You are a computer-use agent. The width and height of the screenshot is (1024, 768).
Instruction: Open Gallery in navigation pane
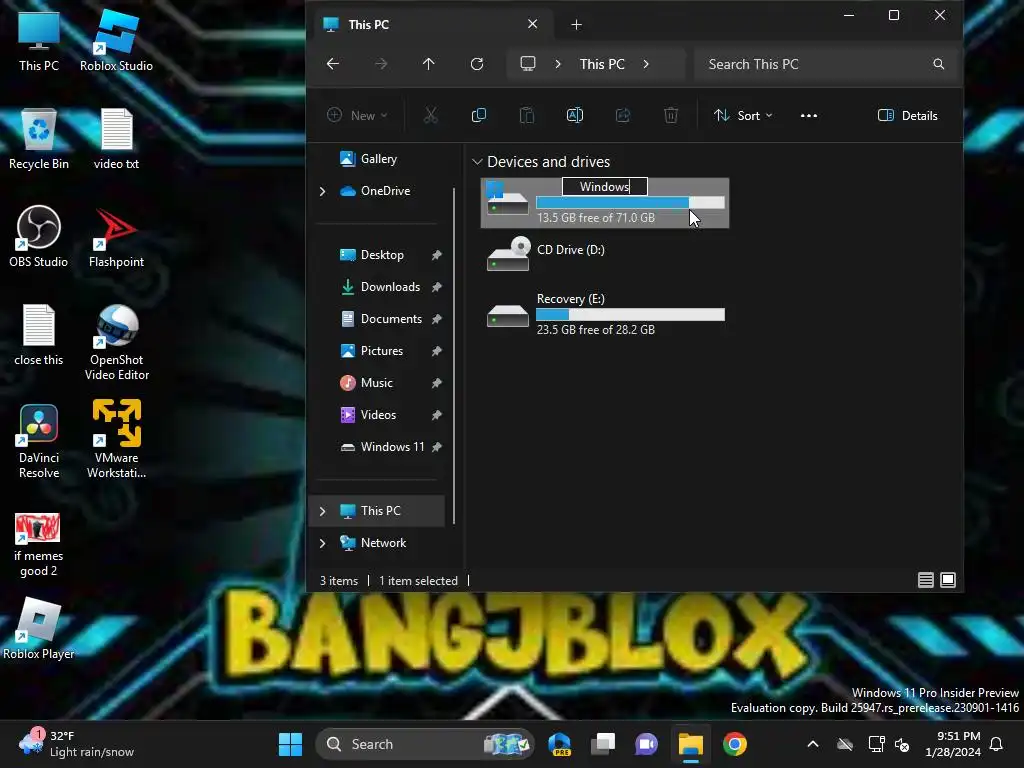coord(369,159)
